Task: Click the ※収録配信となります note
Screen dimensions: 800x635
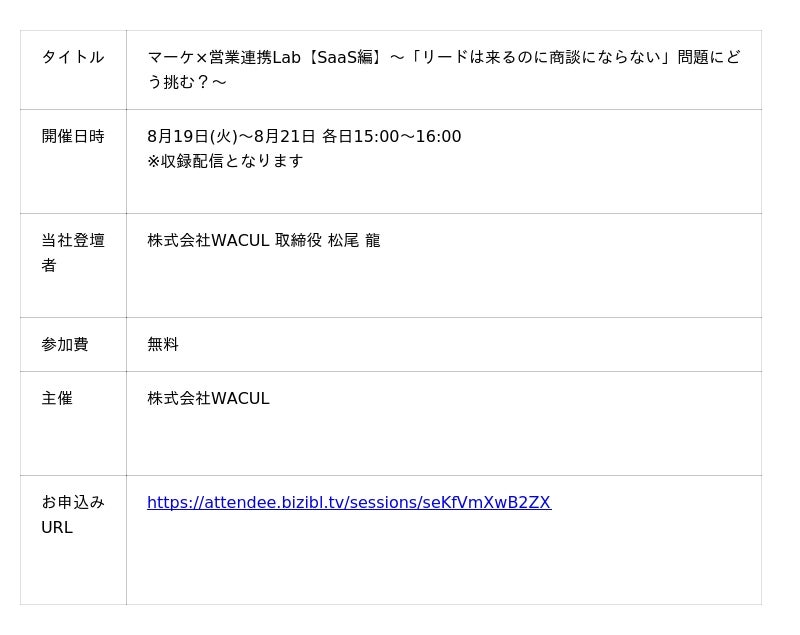Action: 225,161
